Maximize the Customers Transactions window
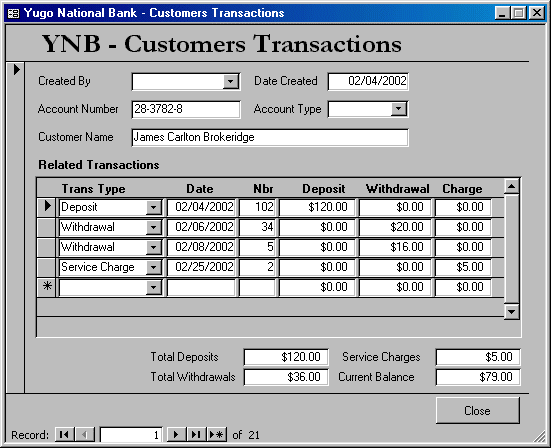The height and width of the screenshot is (448, 551). click(519, 13)
